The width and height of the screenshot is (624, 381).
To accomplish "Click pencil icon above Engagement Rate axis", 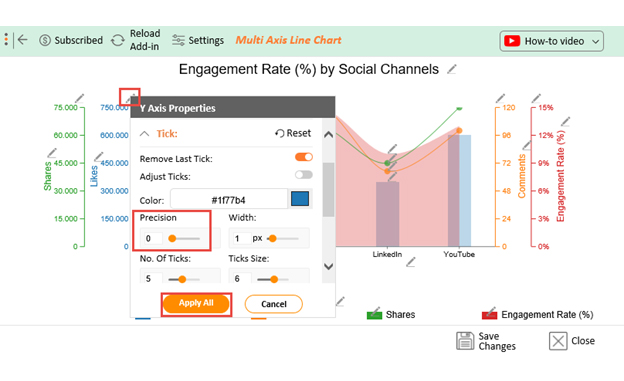I will click(536, 98).
